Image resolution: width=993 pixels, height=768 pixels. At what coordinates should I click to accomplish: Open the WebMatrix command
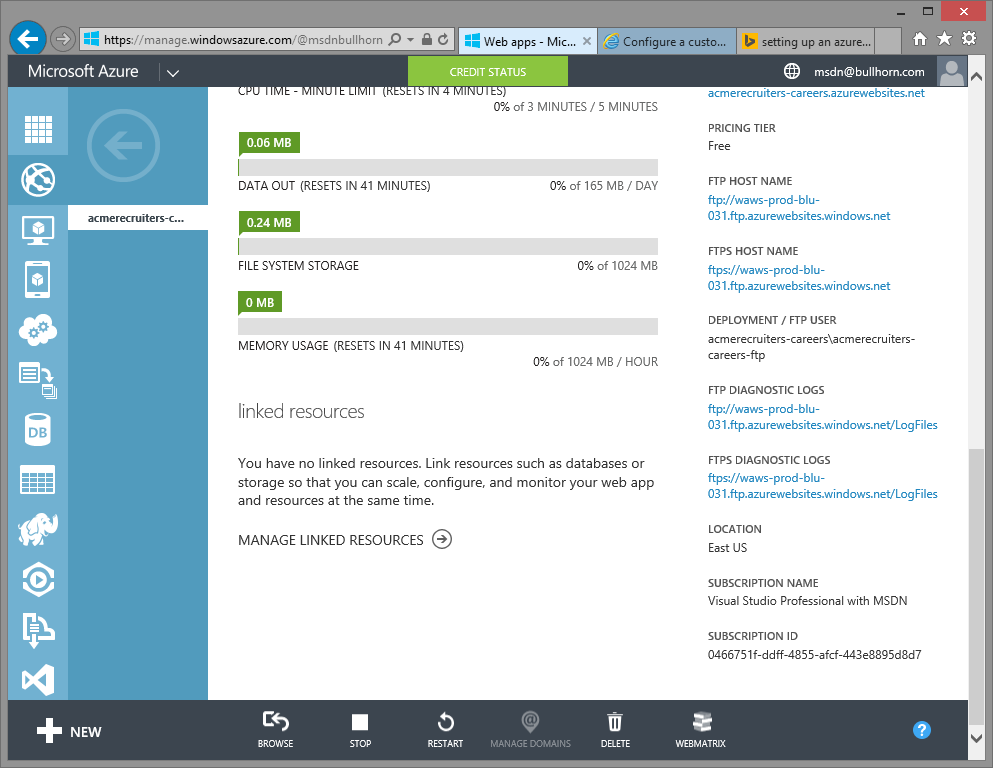700,729
